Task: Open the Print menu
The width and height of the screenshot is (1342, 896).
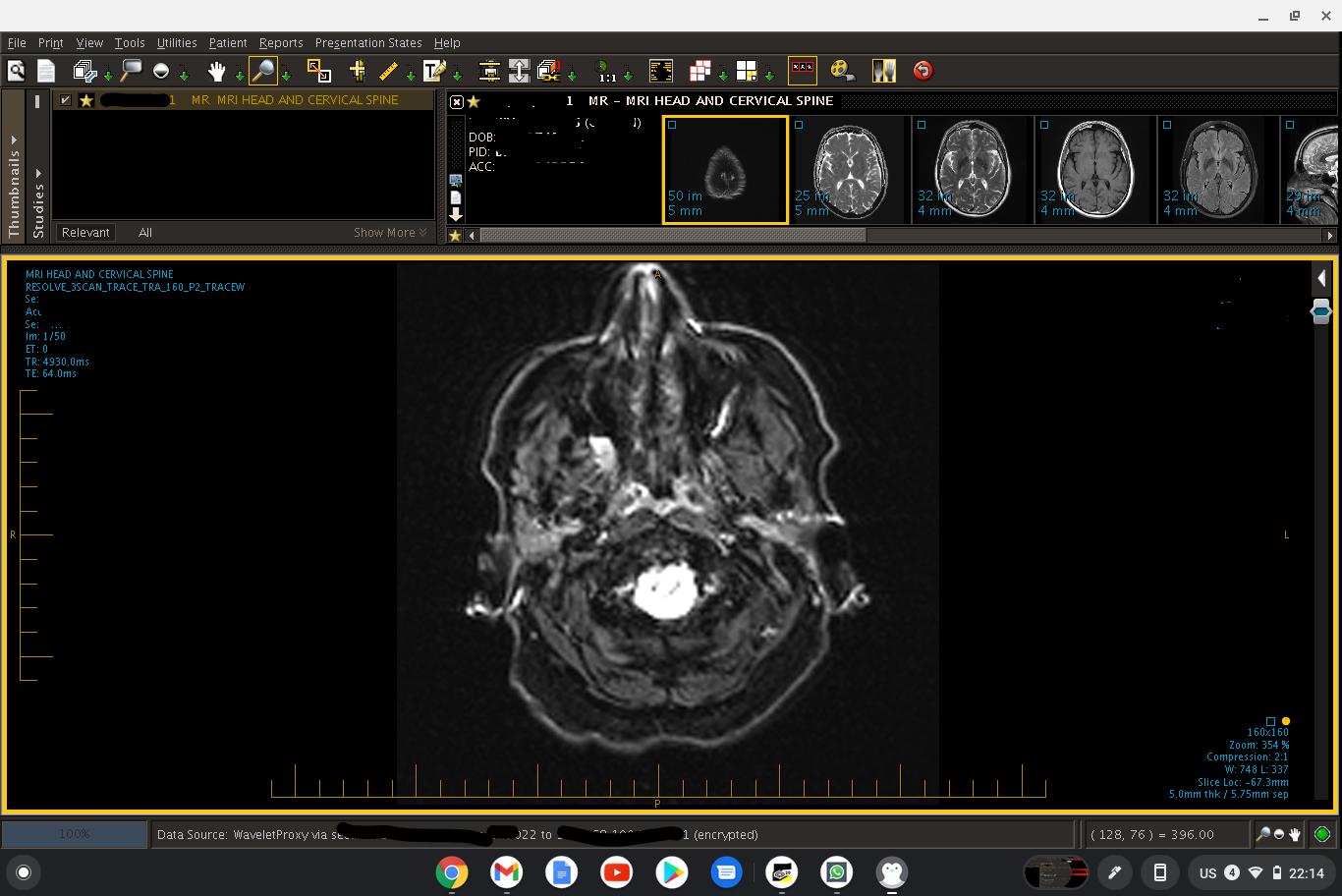Action: pos(50,43)
